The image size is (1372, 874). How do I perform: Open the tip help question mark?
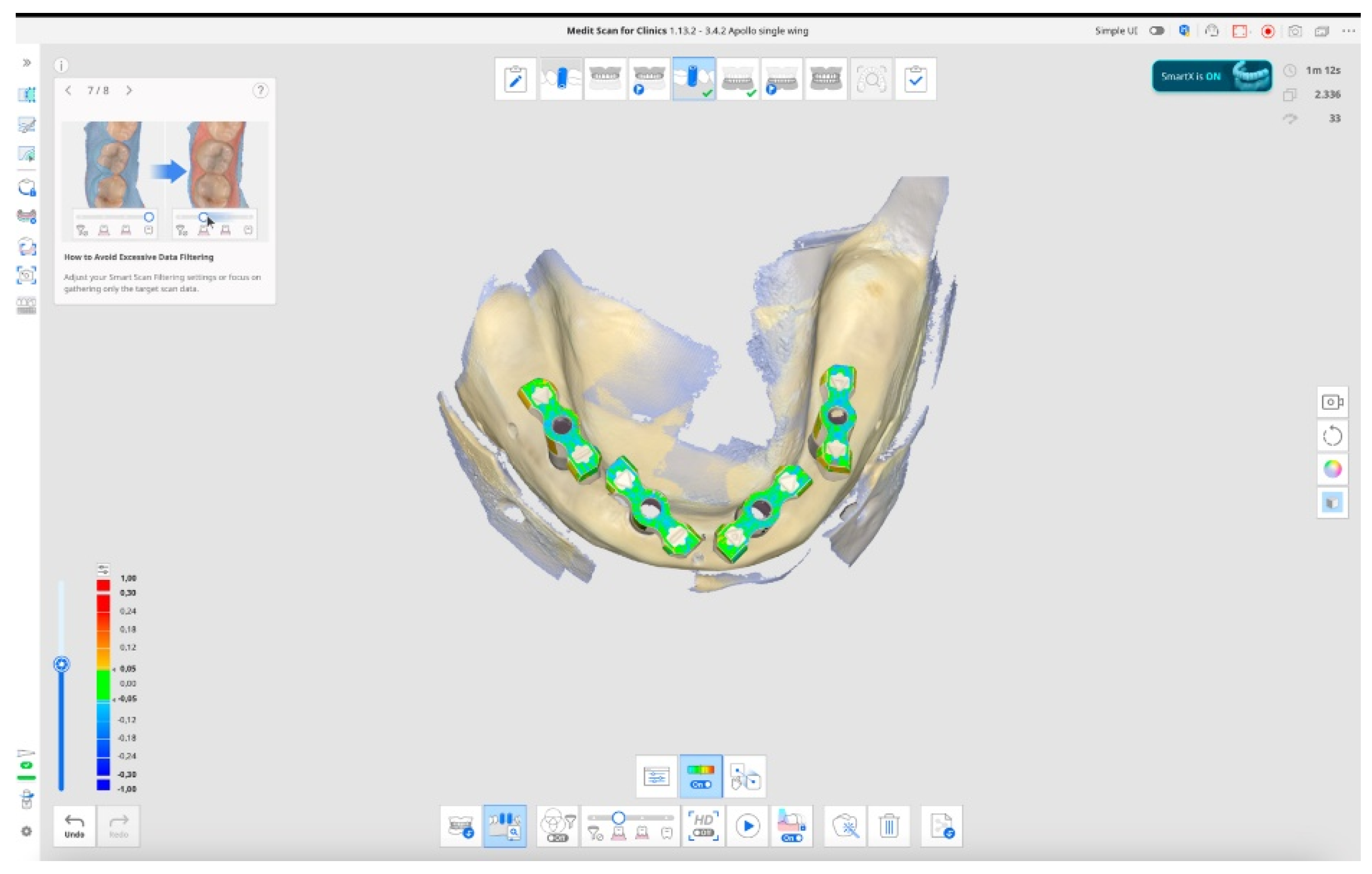pyautogui.click(x=260, y=90)
